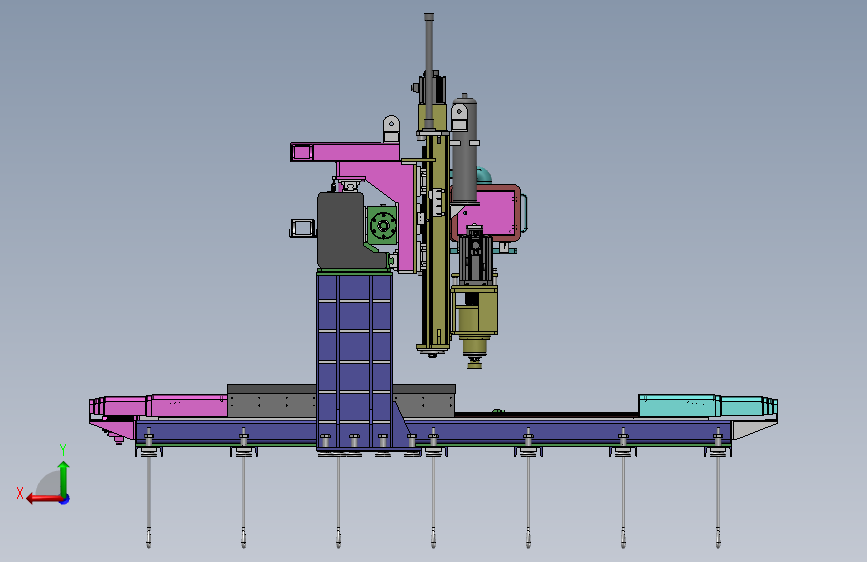Image resolution: width=867 pixels, height=562 pixels.
Task: Click the red X axis arrow of triad
Action: tap(43, 499)
